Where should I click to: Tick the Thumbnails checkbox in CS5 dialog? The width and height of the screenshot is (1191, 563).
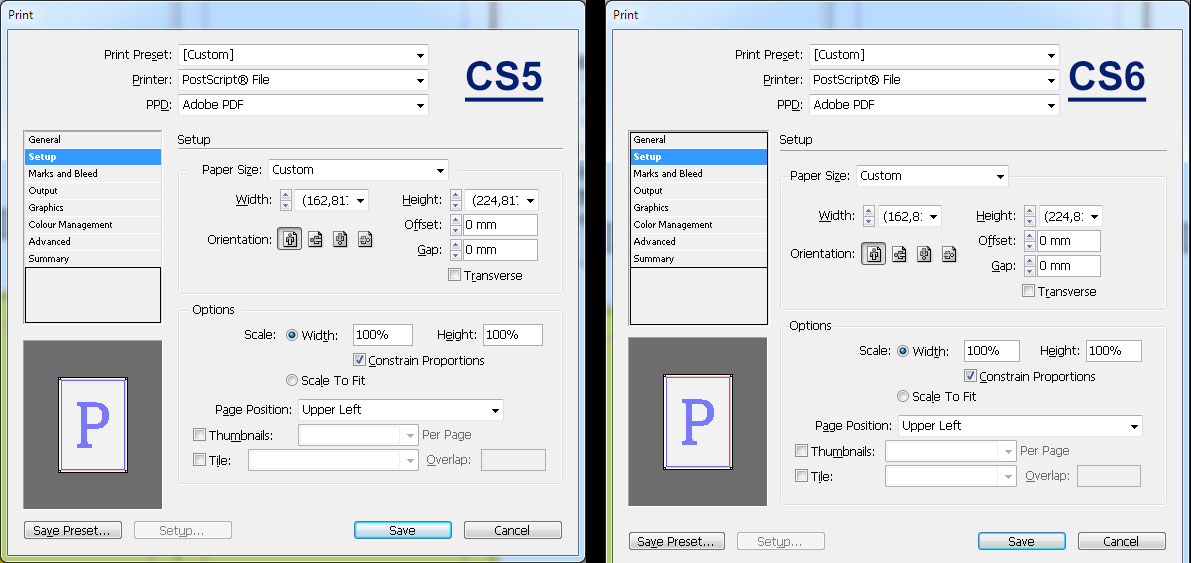click(200, 435)
